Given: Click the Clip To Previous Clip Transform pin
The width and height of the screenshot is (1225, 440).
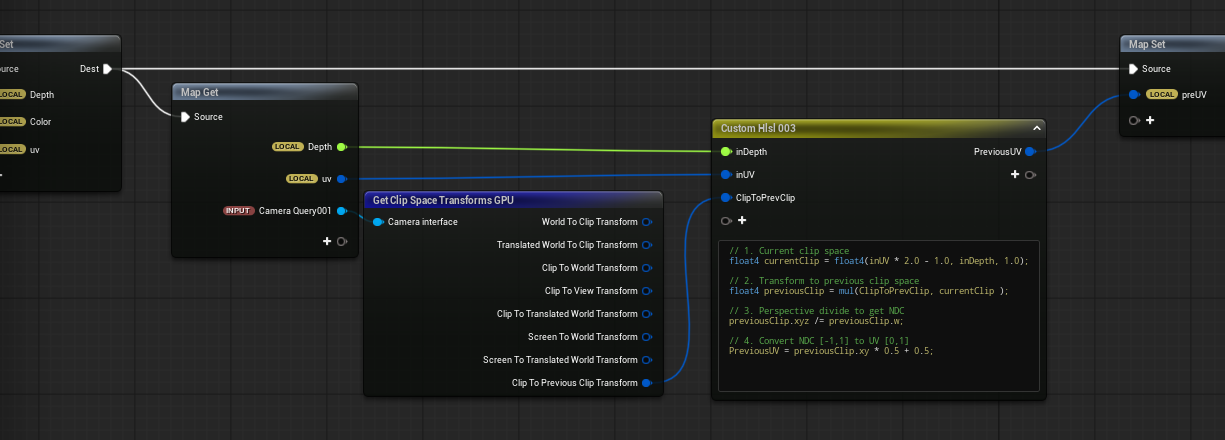Looking at the screenshot, I should tap(646, 383).
